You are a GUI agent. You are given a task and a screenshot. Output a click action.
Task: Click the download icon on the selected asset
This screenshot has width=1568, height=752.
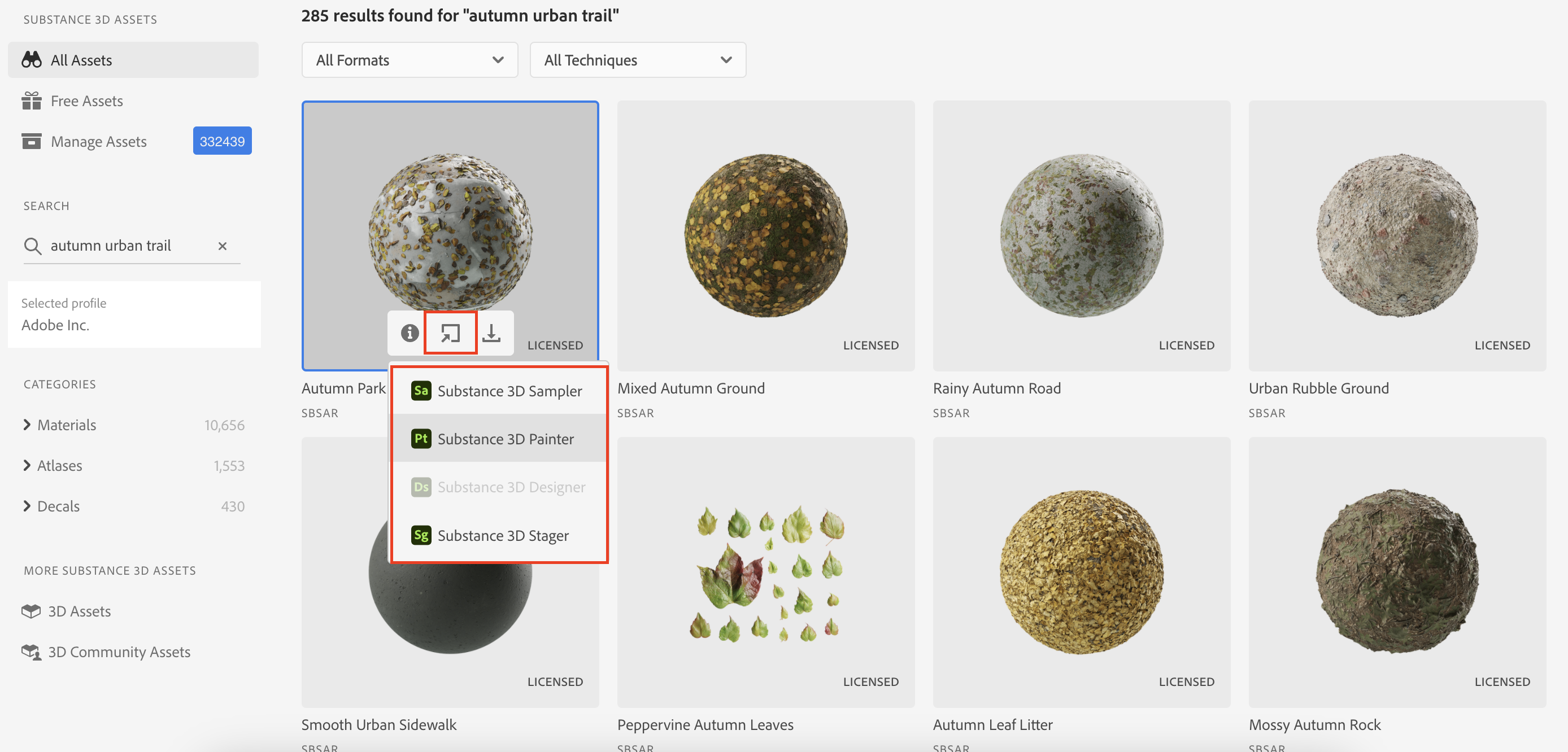coord(492,333)
